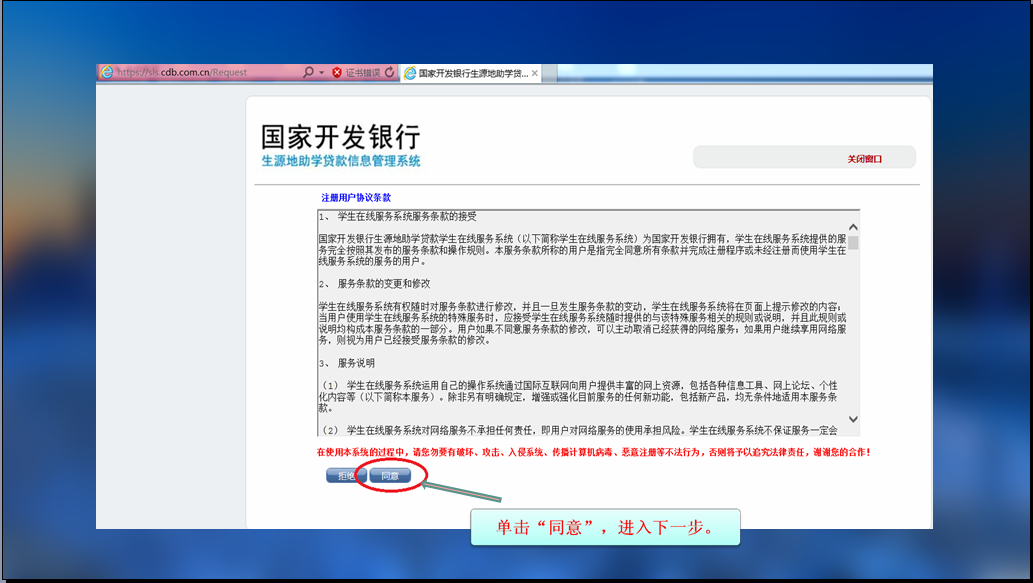Screen dimensions: 1033x583
Task: Click the red certificate error shield icon
Action: click(x=337, y=73)
